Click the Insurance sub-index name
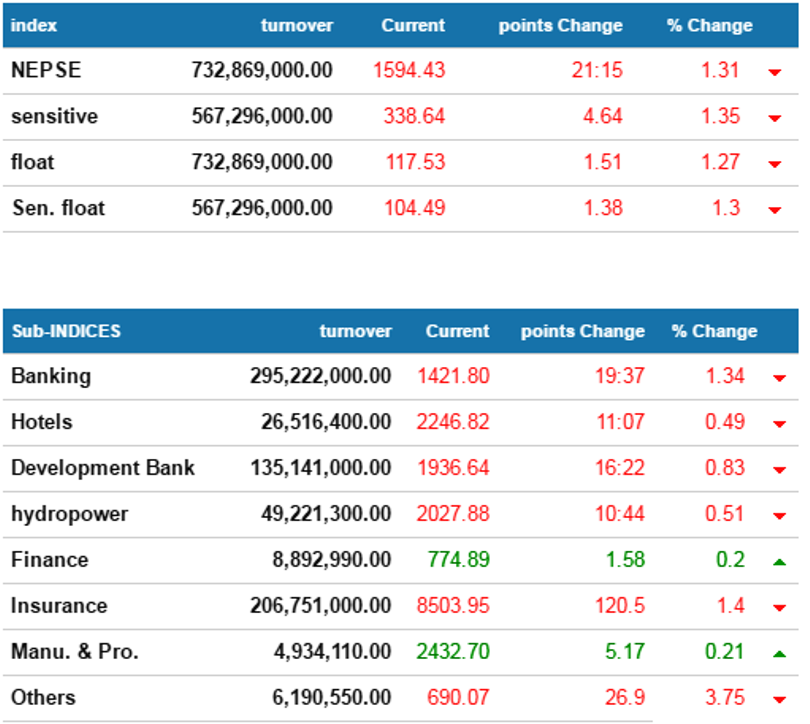This screenshot has width=810, height=724. 59,606
